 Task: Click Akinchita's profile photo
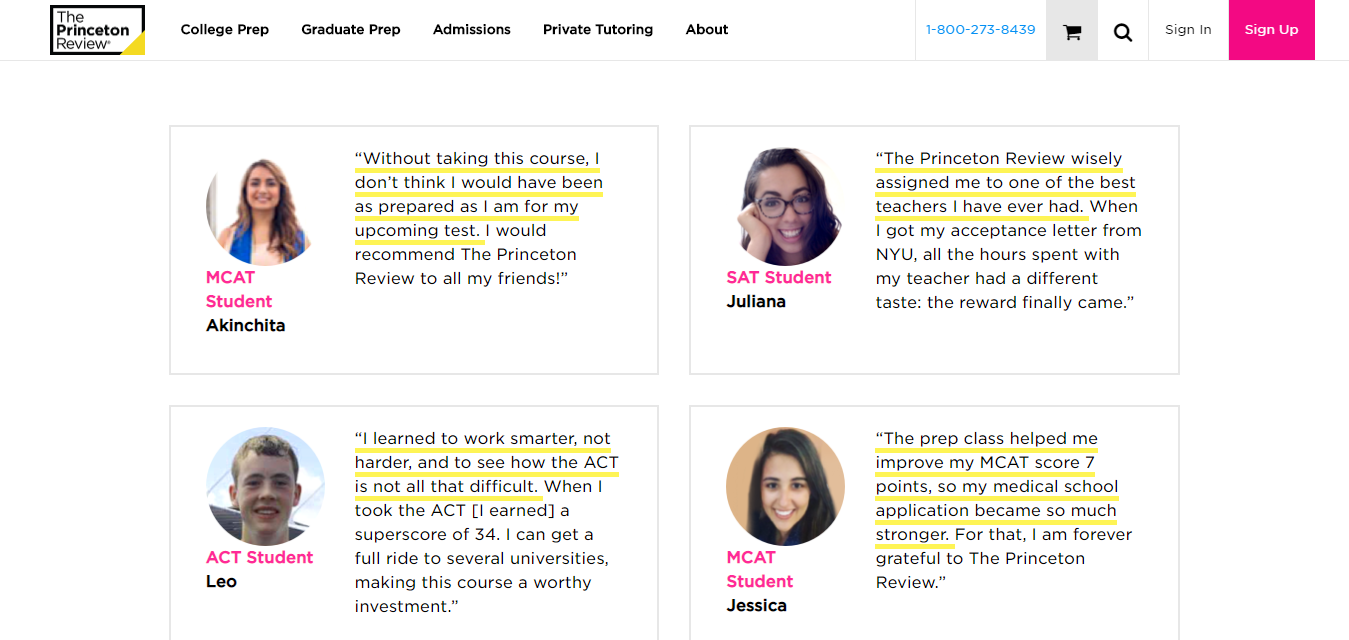[264, 208]
